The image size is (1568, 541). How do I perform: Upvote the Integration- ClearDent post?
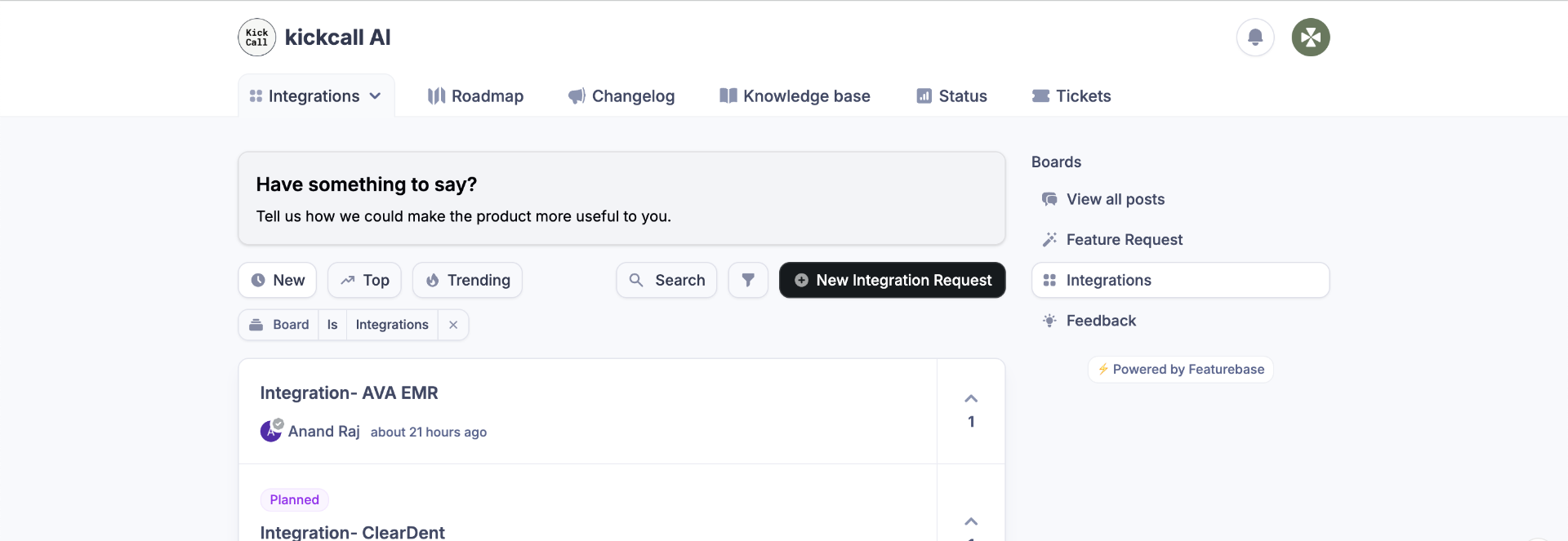[x=971, y=522]
